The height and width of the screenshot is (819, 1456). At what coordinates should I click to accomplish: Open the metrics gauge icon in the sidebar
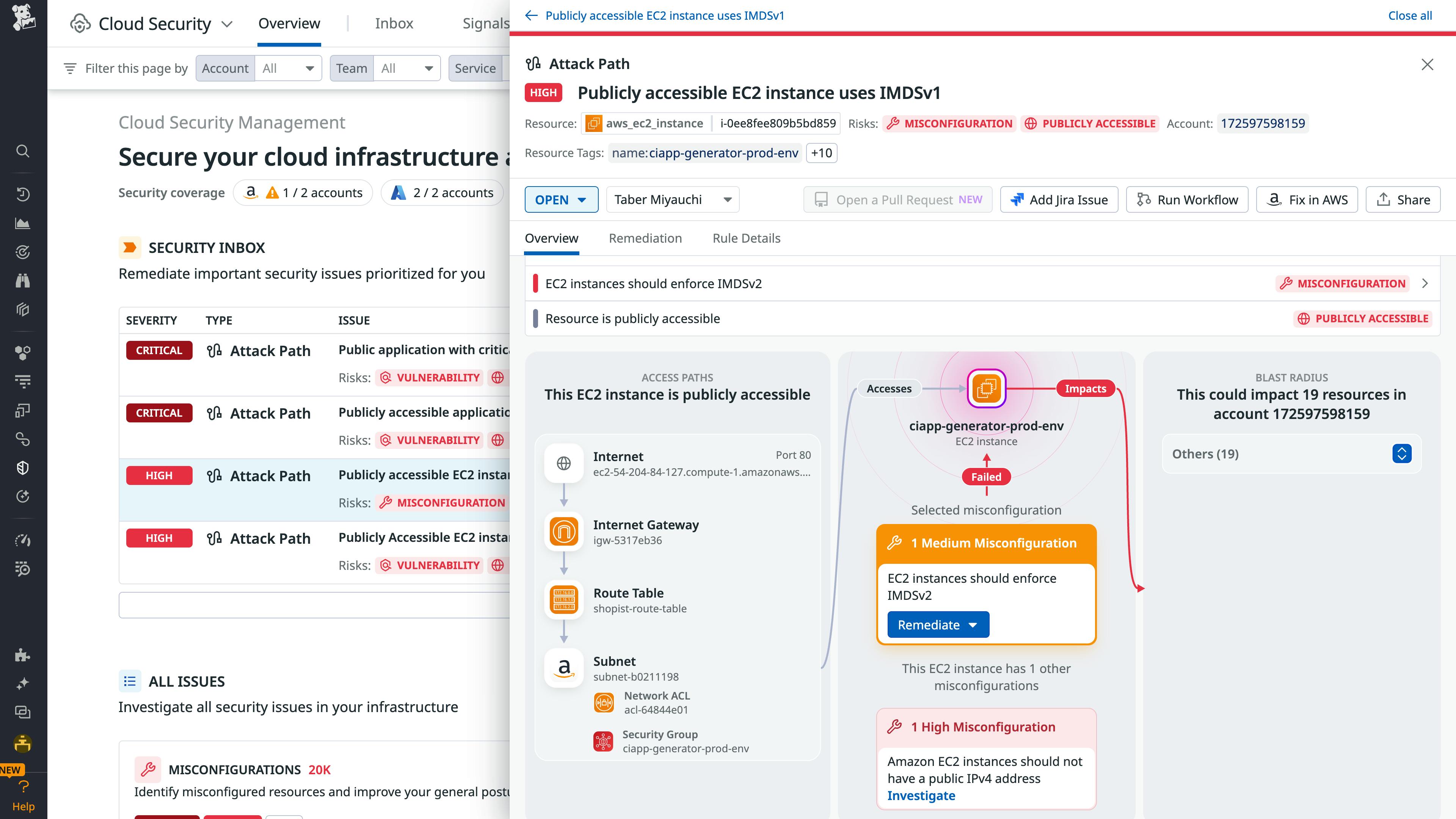pos(23,540)
